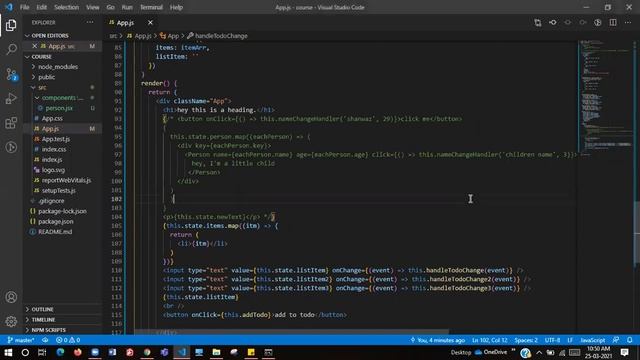Open Task View on taskbar
The height and width of the screenshot is (360, 640).
(x=42, y=352)
